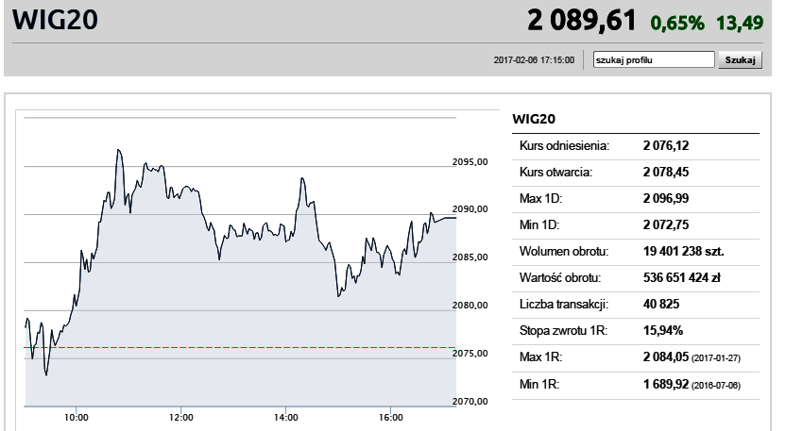Select the value 536 651 424 zł
This screenshot has height=431, width=786.
pos(682,278)
